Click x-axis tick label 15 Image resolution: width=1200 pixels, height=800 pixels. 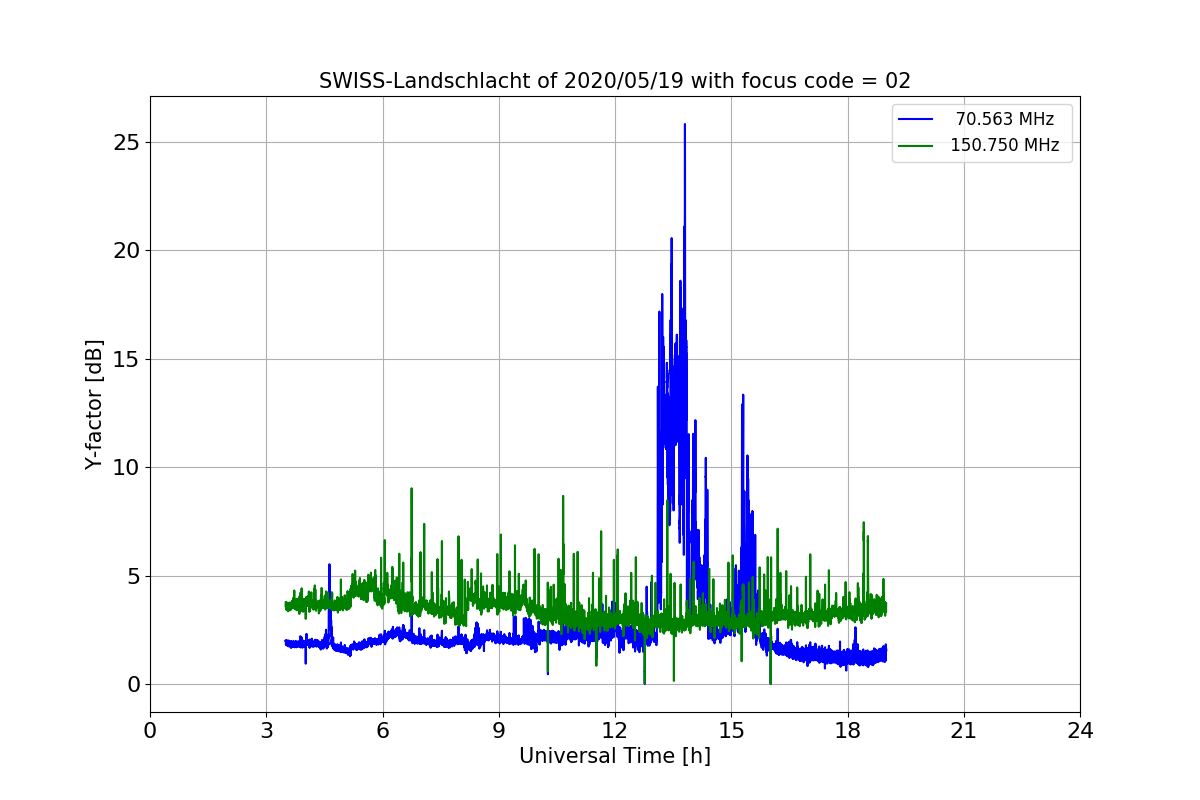pos(731,731)
